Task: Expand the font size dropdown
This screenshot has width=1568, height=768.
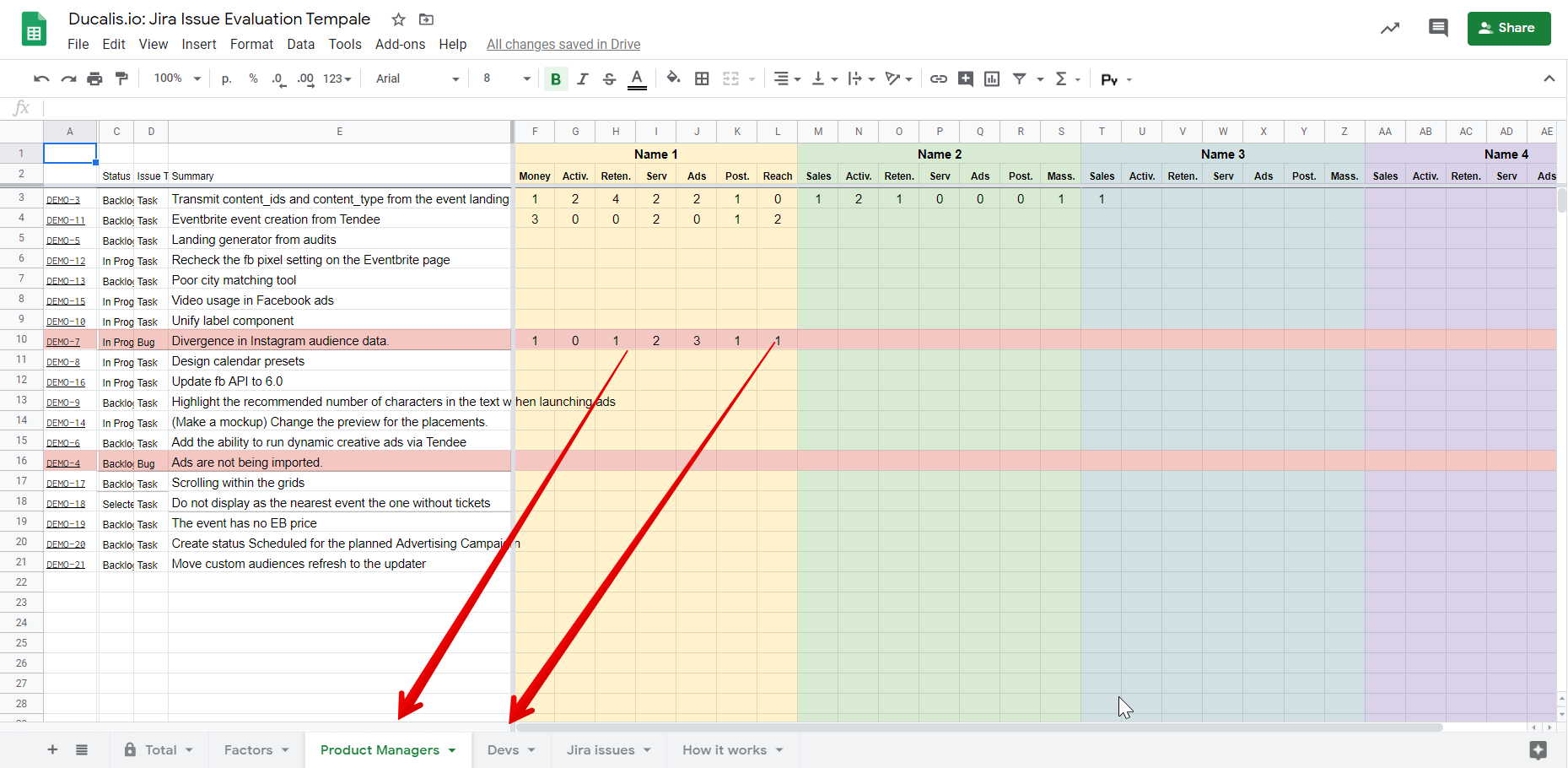Action: click(506, 78)
